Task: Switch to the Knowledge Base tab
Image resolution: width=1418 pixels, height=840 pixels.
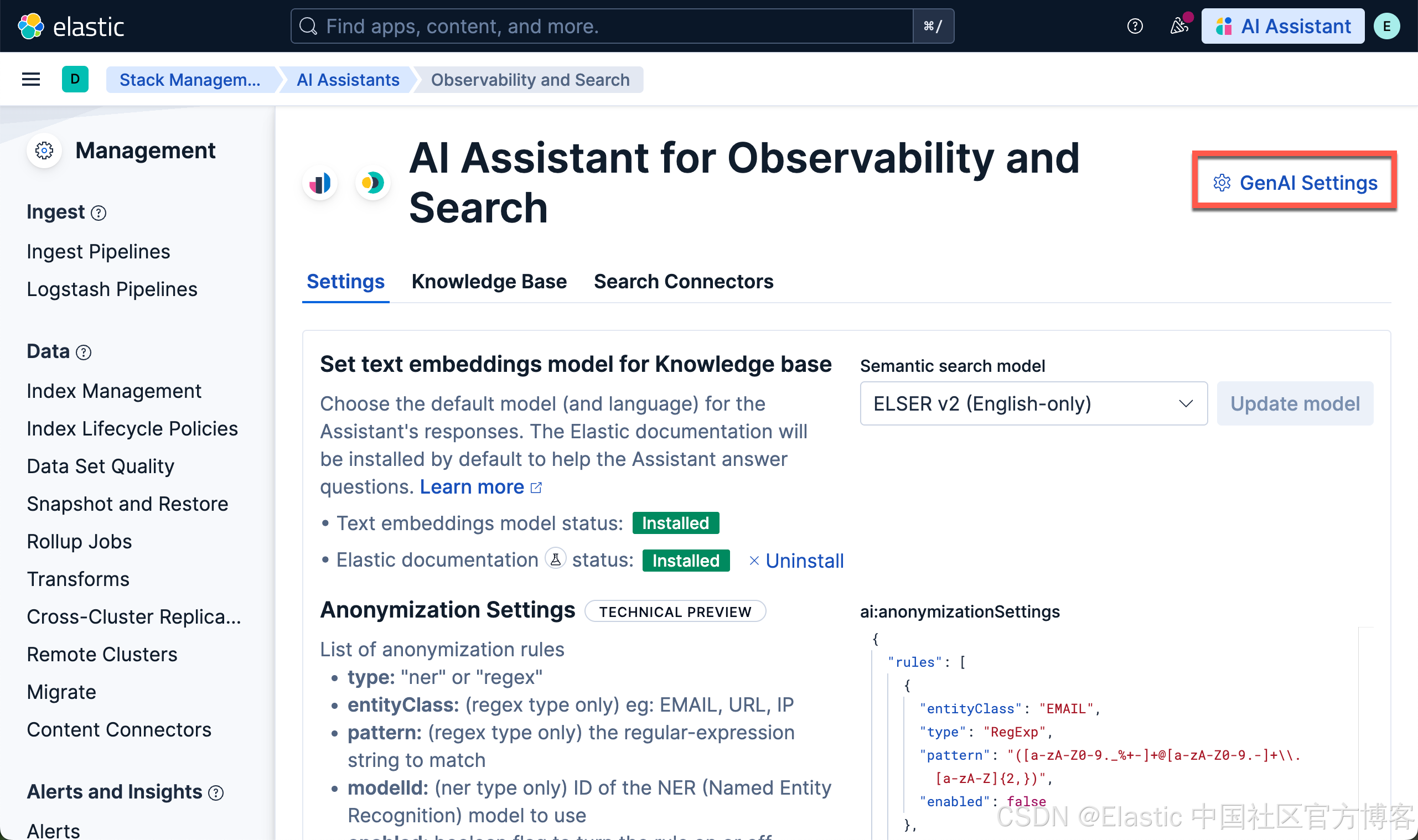Action: click(489, 281)
